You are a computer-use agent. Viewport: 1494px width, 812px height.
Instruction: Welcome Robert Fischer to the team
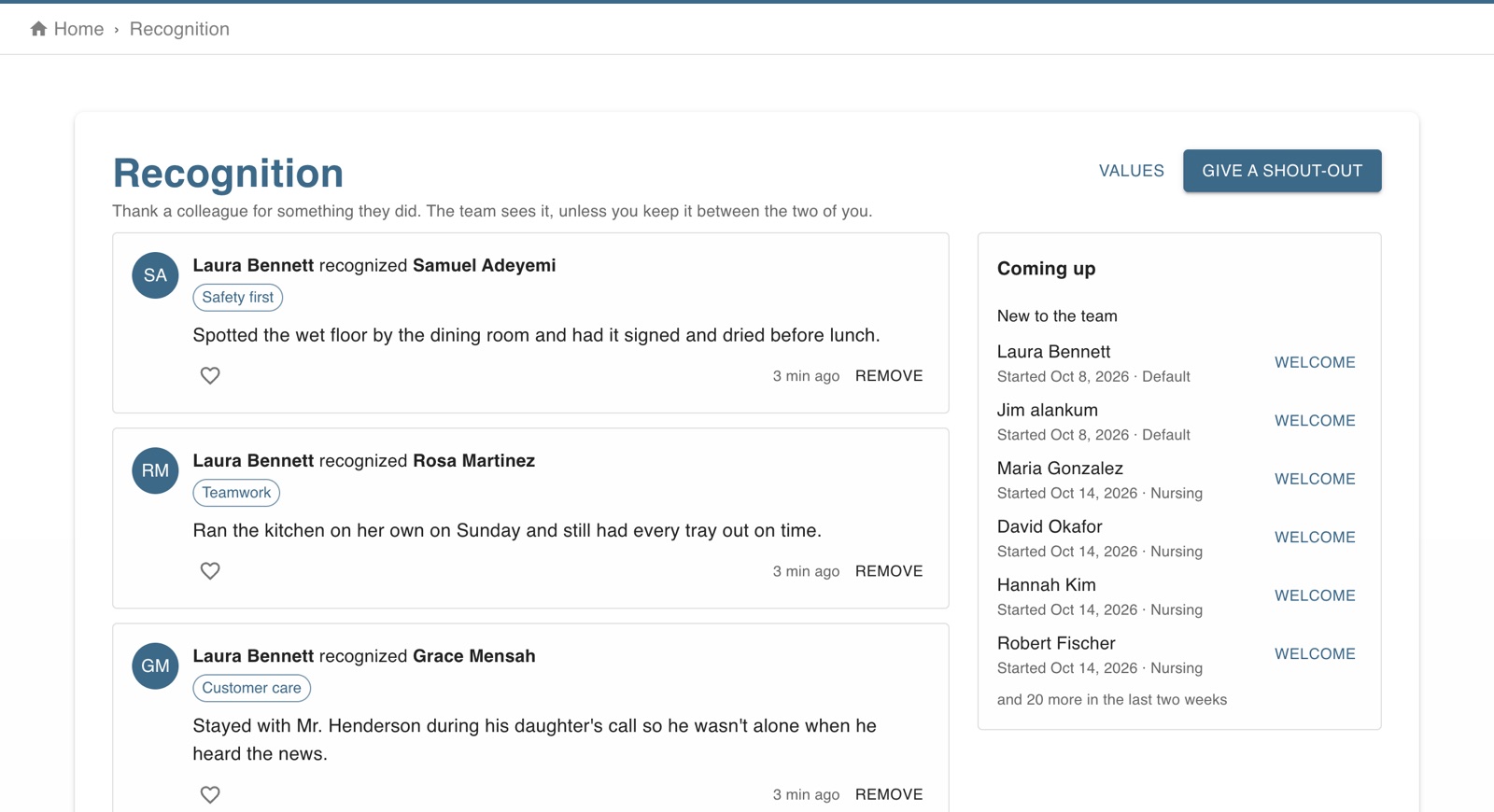pyautogui.click(x=1315, y=653)
